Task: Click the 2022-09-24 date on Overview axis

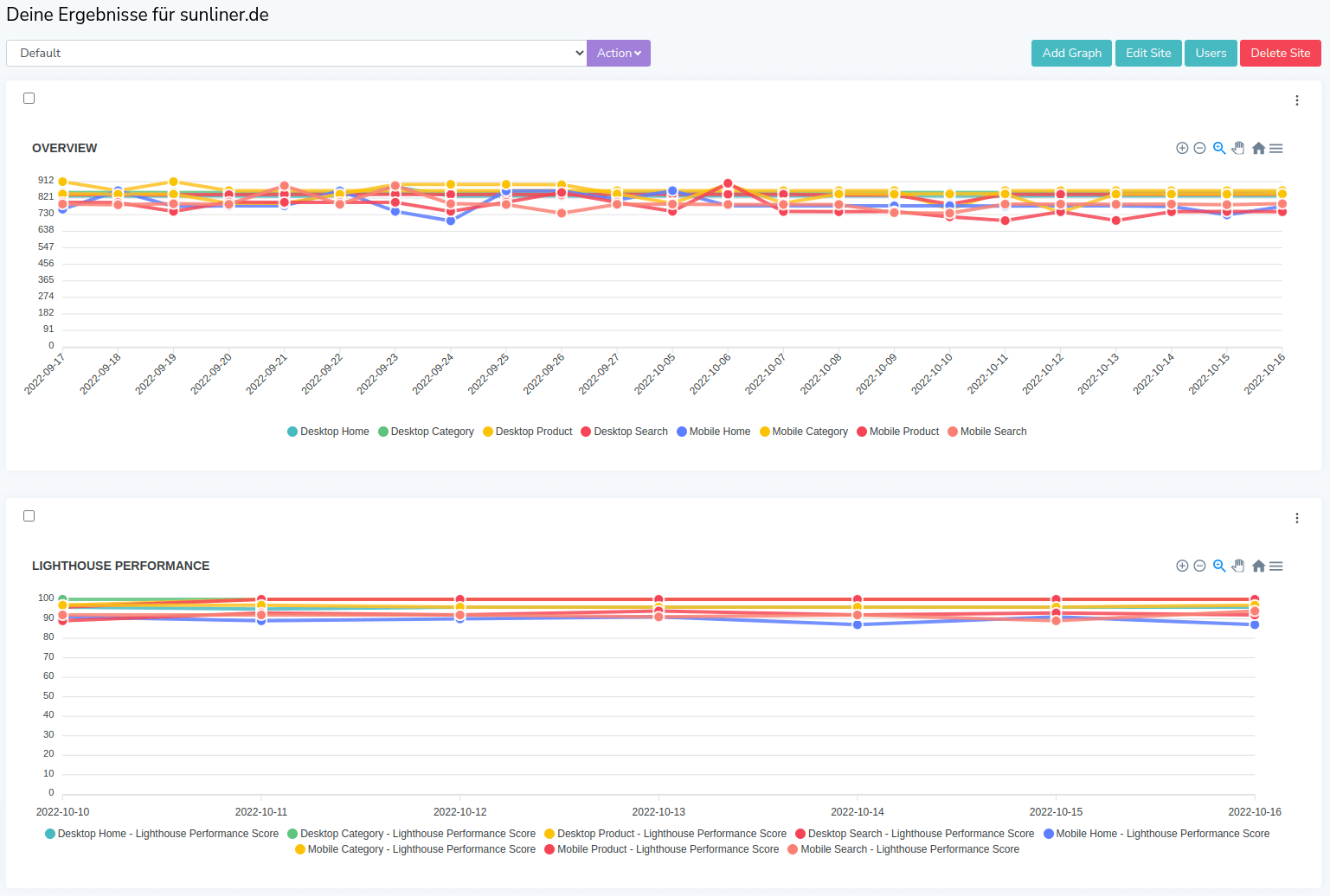Action: point(433,374)
